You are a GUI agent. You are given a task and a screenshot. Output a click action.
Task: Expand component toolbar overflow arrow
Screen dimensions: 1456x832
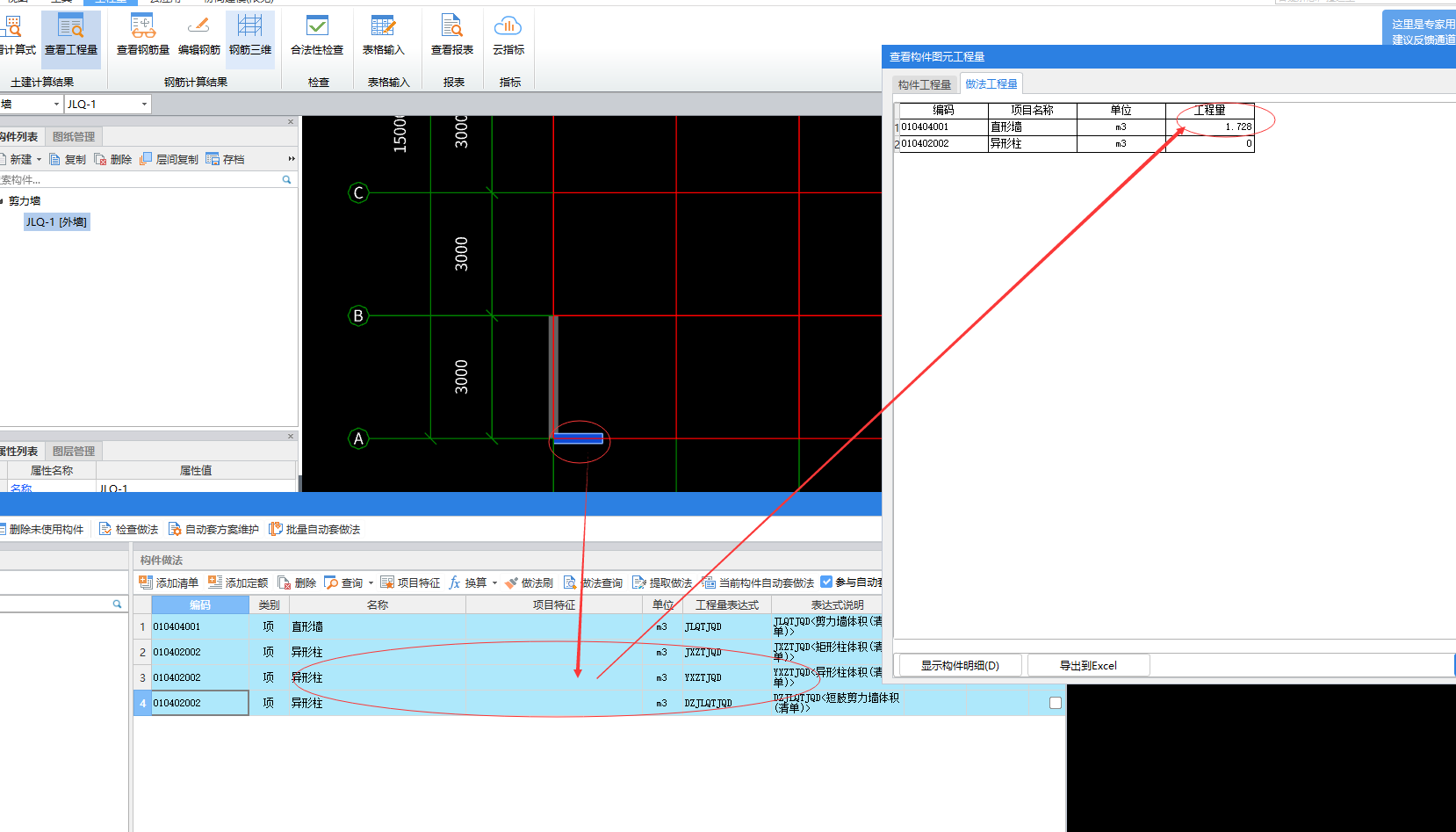[x=292, y=159]
